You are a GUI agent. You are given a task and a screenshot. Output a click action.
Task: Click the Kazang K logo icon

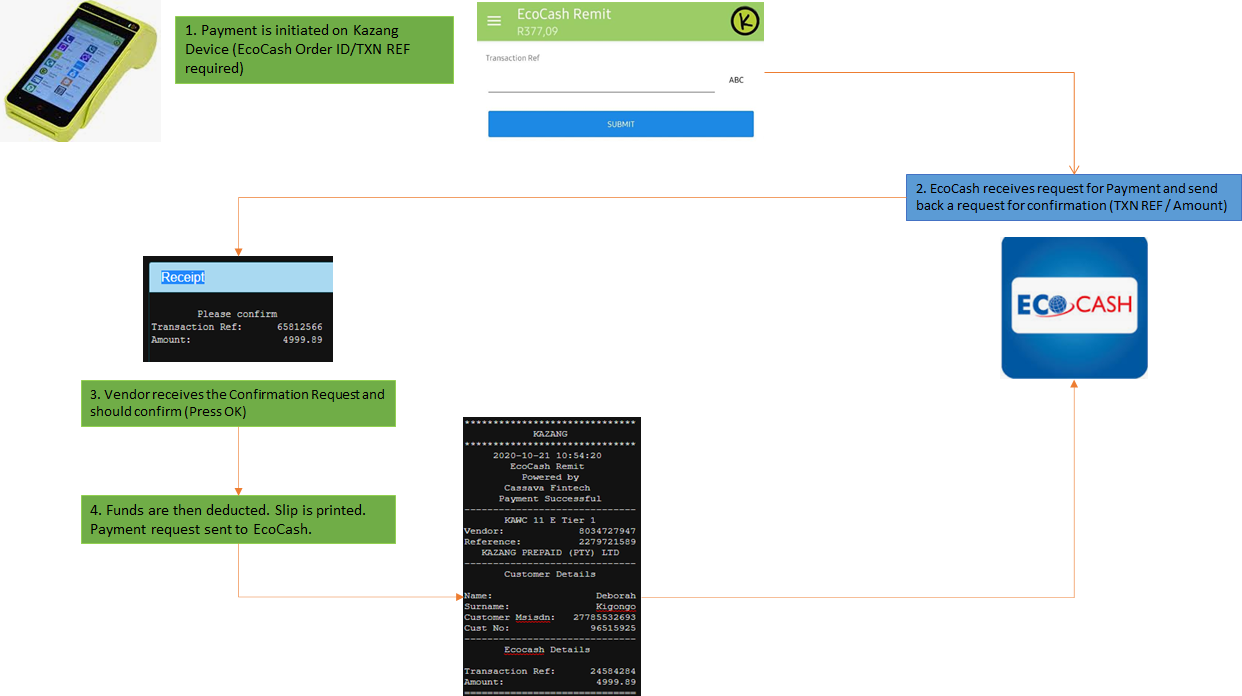tap(745, 21)
